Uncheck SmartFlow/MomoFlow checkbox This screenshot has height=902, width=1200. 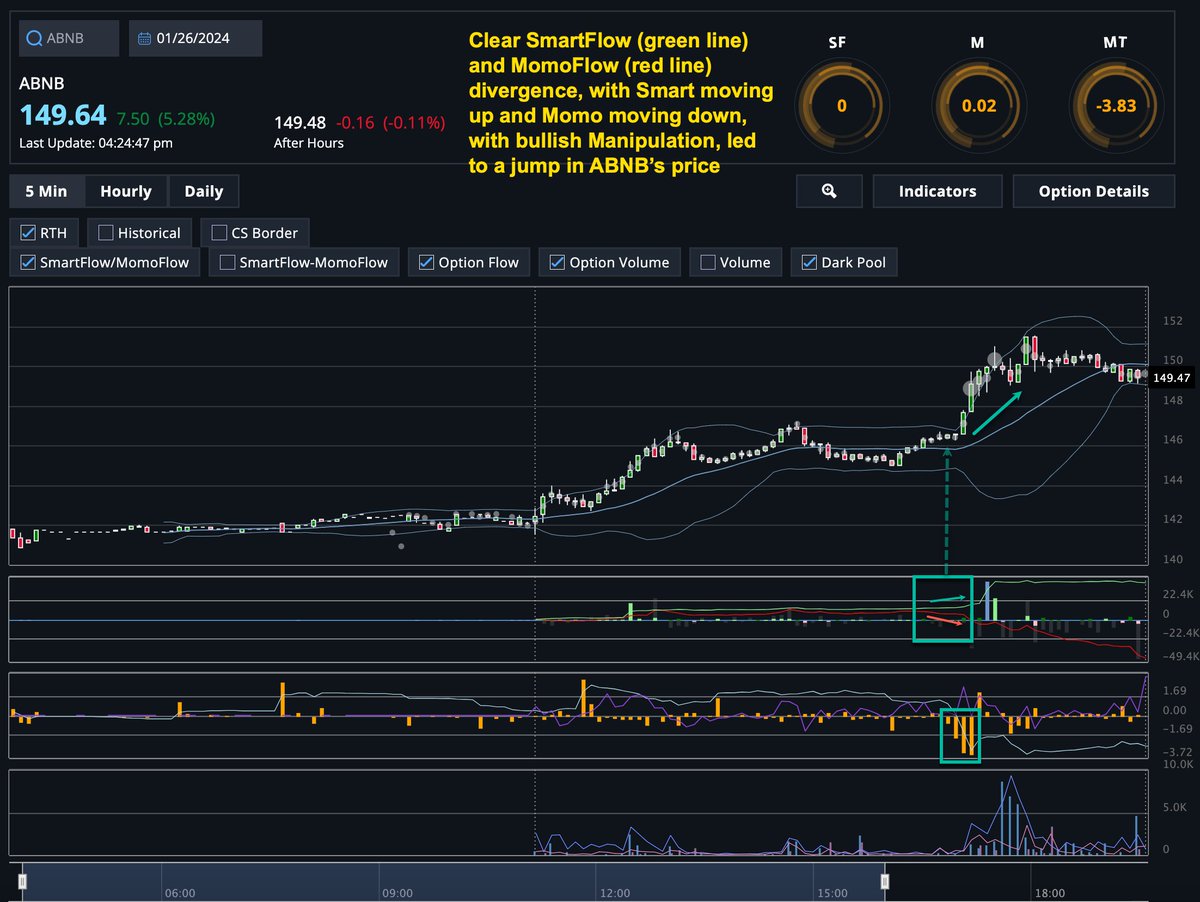coord(28,263)
